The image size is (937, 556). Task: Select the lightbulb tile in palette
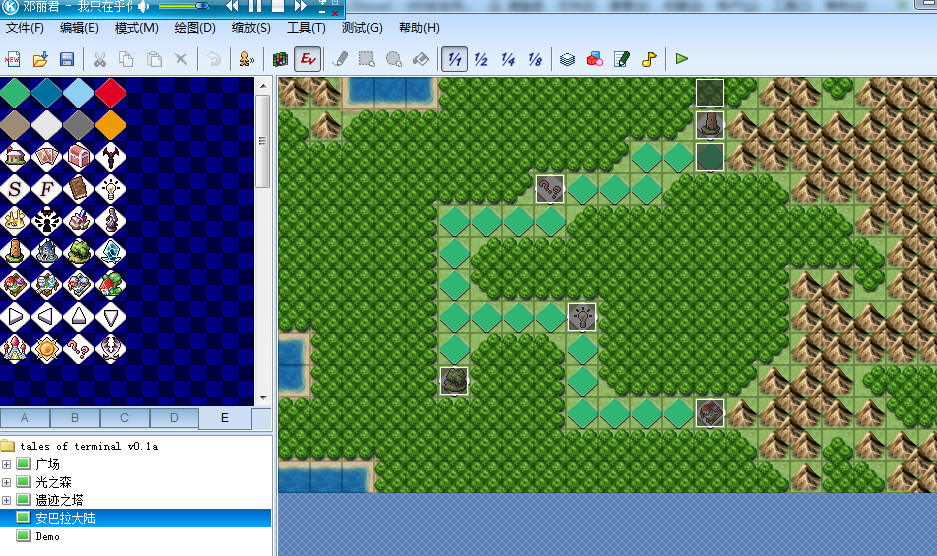point(111,189)
